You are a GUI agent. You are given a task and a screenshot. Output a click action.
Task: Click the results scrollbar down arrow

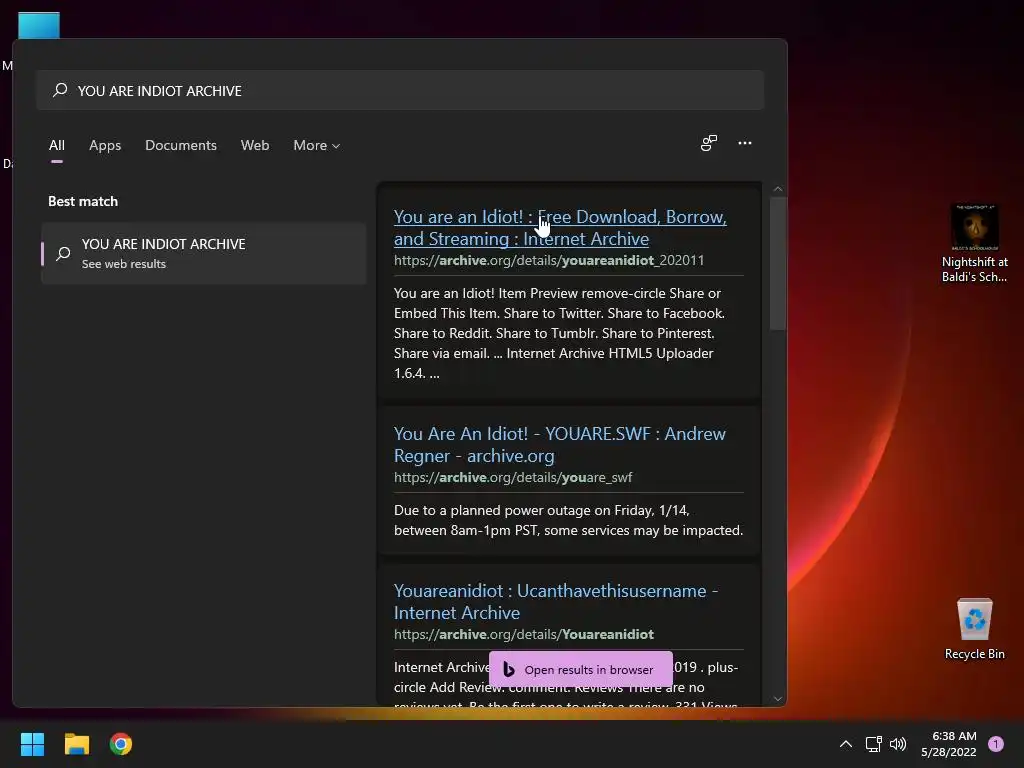click(777, 698)
